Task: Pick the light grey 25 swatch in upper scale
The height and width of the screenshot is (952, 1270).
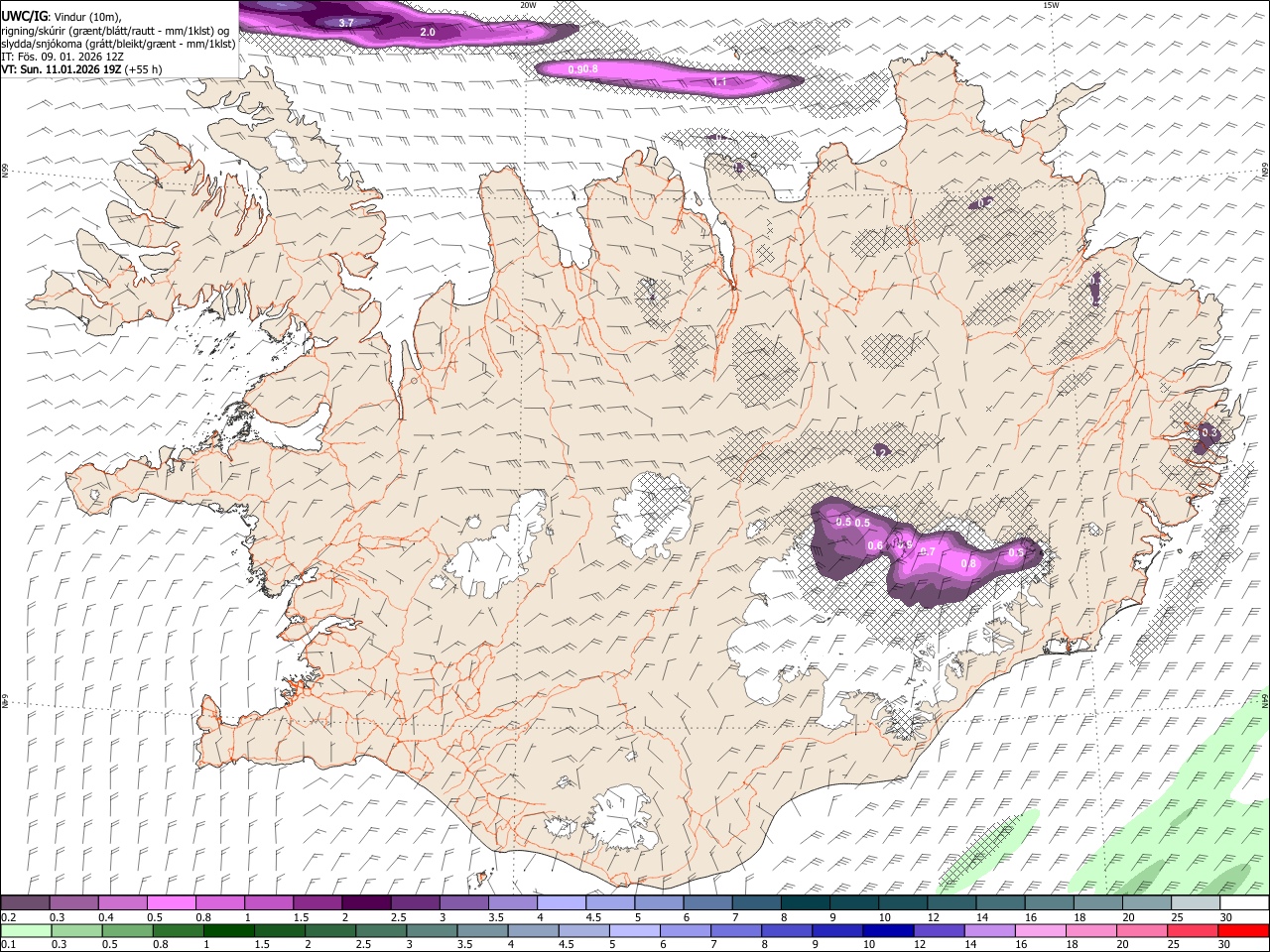Action: (x=1196, y=903)
